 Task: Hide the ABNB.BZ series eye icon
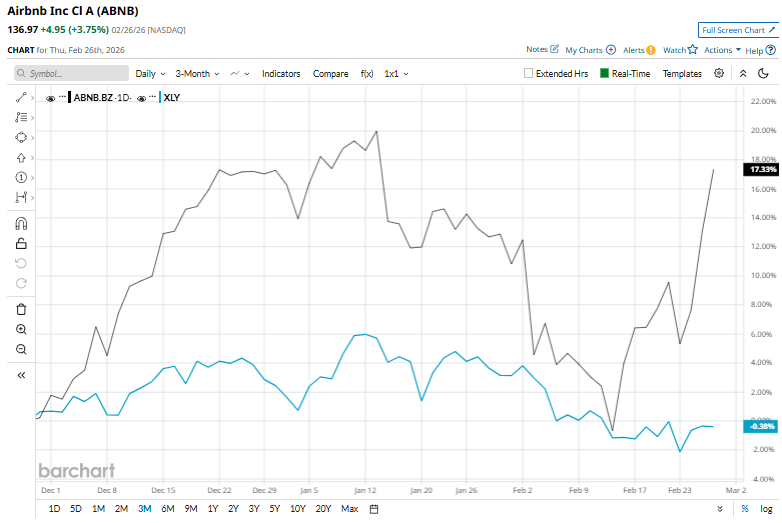(x=50, y=98)
